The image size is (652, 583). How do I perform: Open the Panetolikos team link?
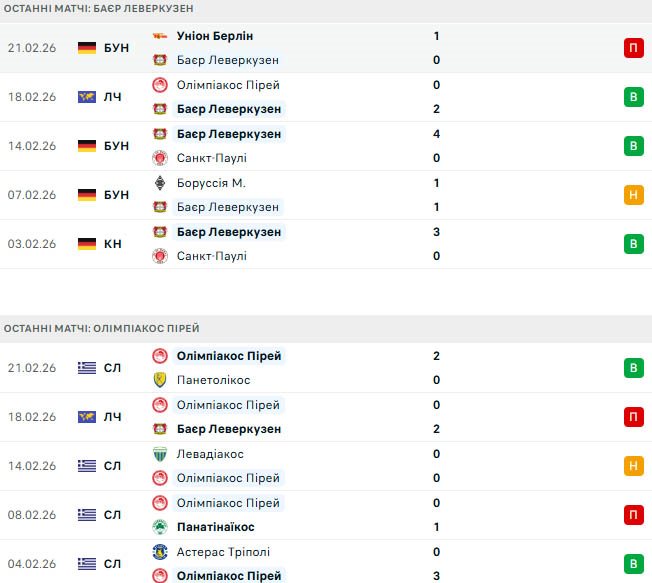pyautogui.click(x=214, y=380)
